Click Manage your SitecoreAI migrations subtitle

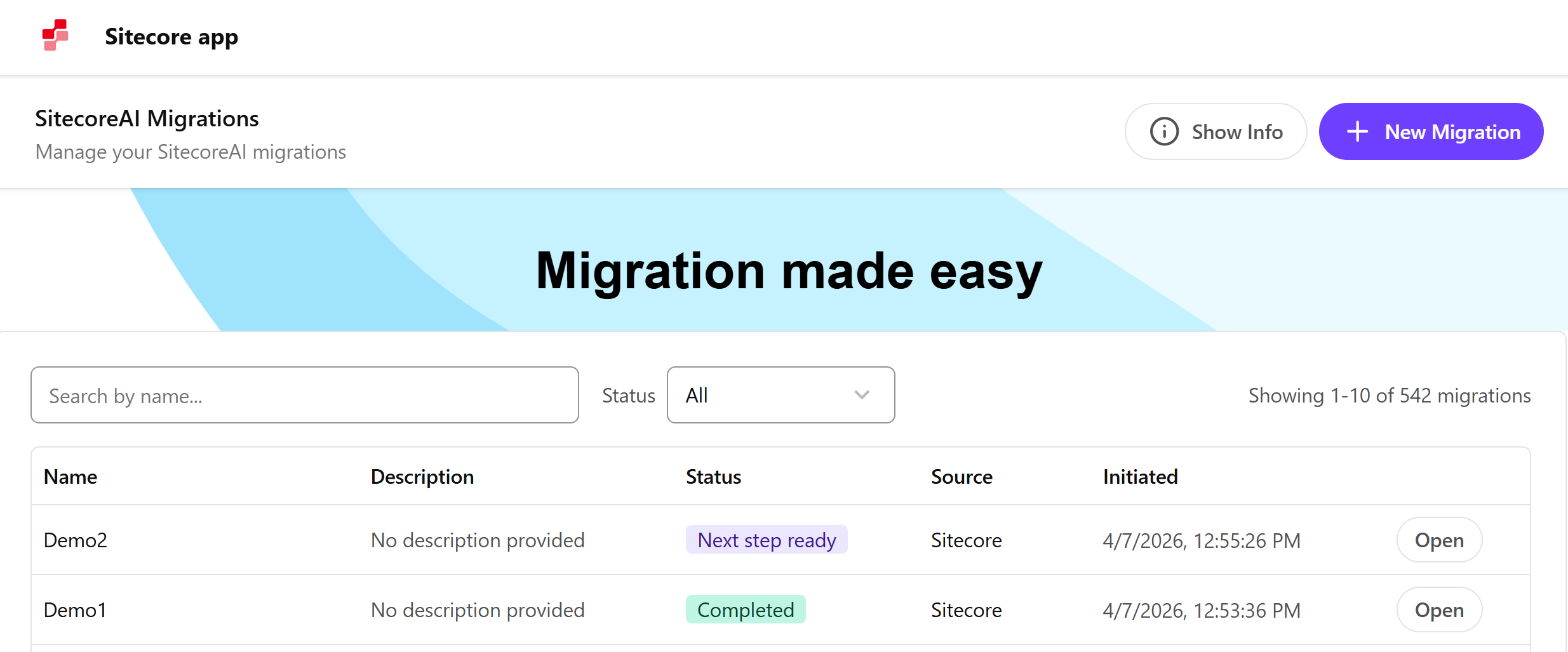pyautogui.click(x=191, y=152)
